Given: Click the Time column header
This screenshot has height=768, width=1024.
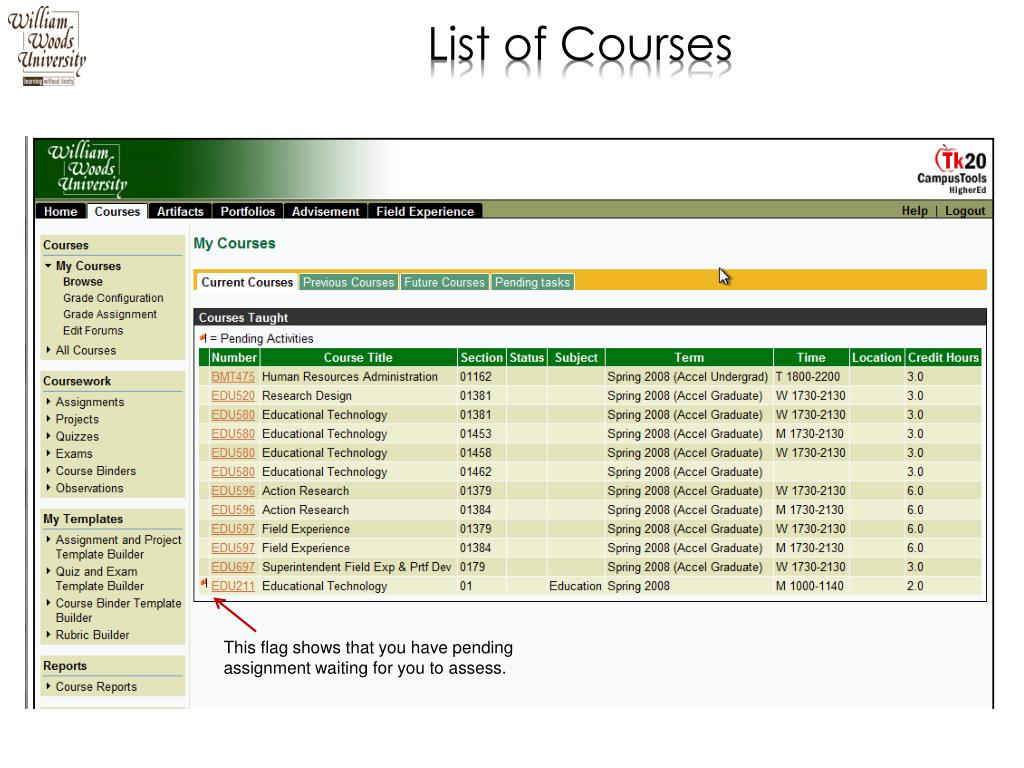Looking at the screenshot, I should (x=810, y=357).
